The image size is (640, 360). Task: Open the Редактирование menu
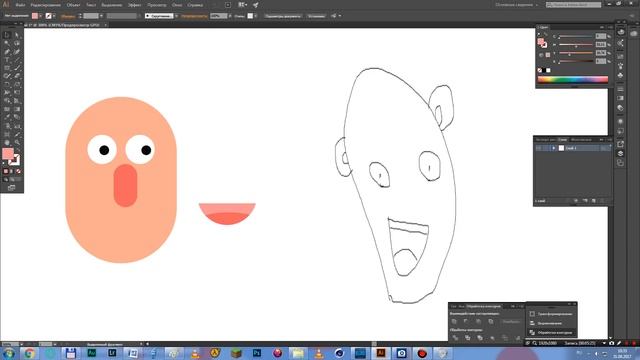tap(46, 5)
